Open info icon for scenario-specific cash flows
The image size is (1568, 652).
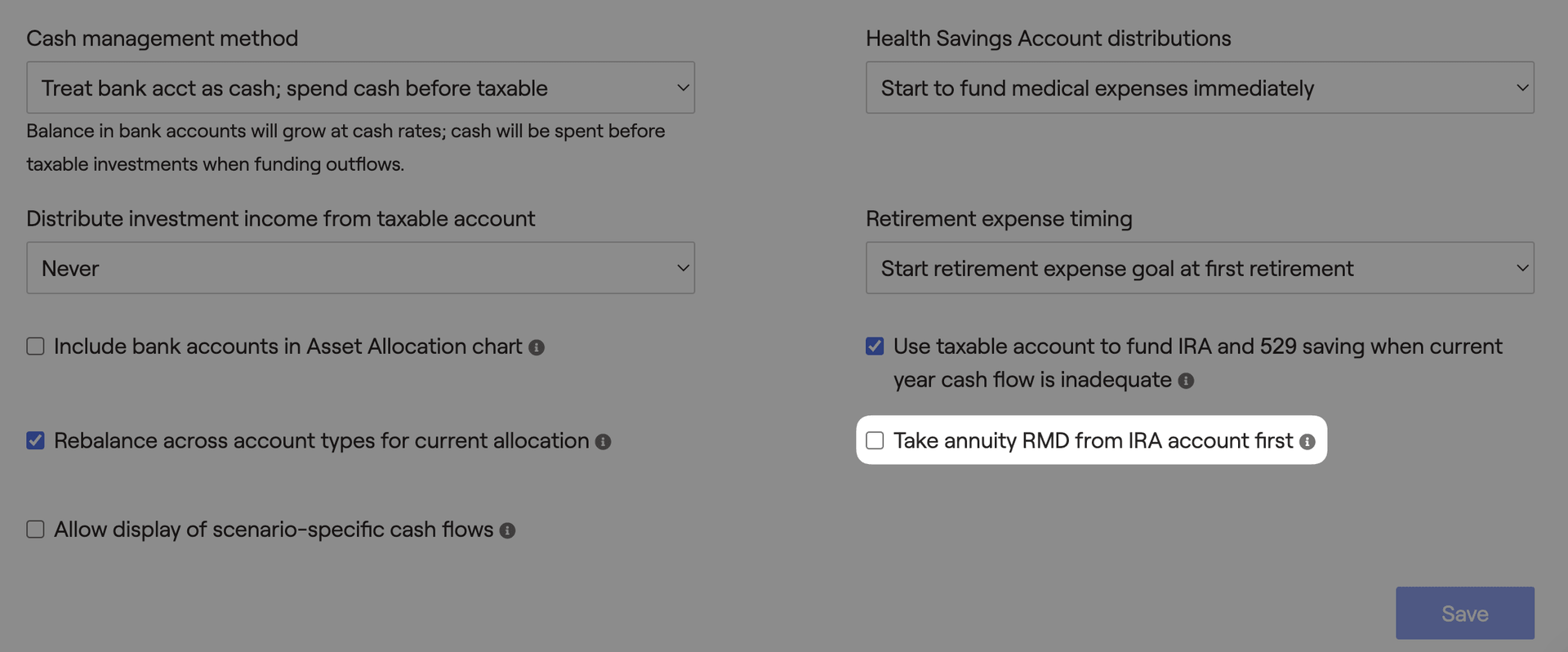coord(507,531)
